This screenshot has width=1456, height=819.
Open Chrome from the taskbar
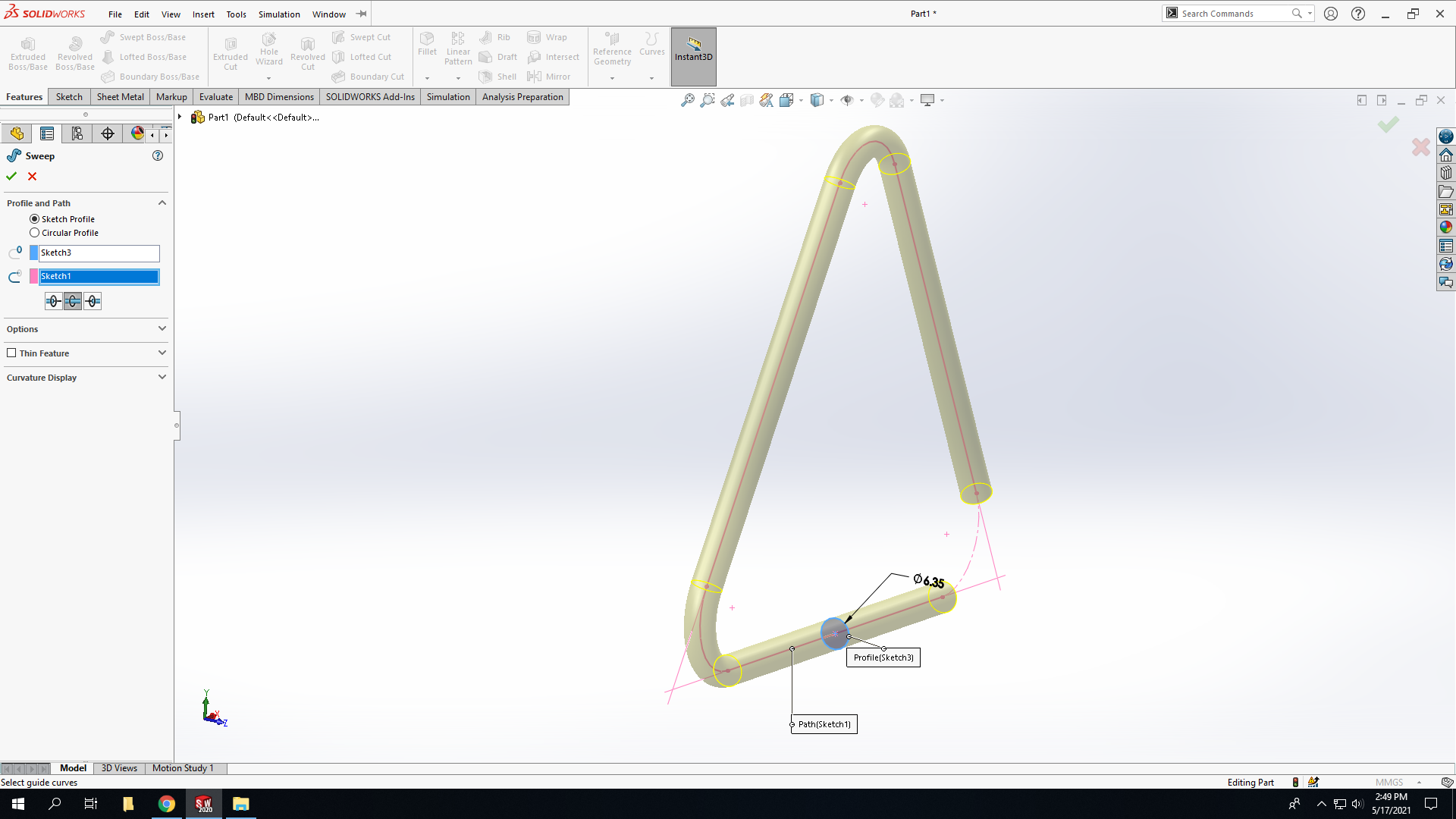tap(167, 804)
